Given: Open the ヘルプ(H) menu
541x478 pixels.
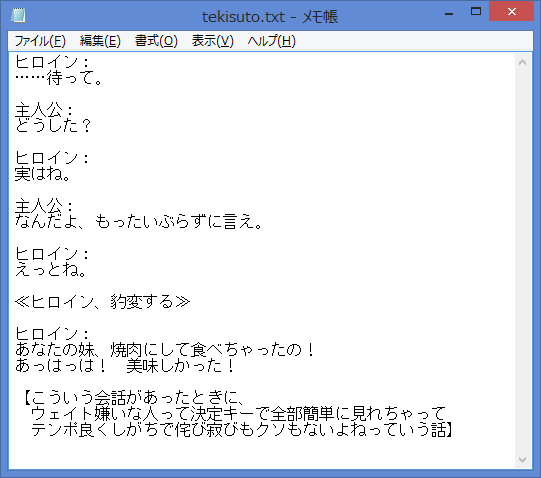Looking at the screenshot, I should (x=272, y=41).
